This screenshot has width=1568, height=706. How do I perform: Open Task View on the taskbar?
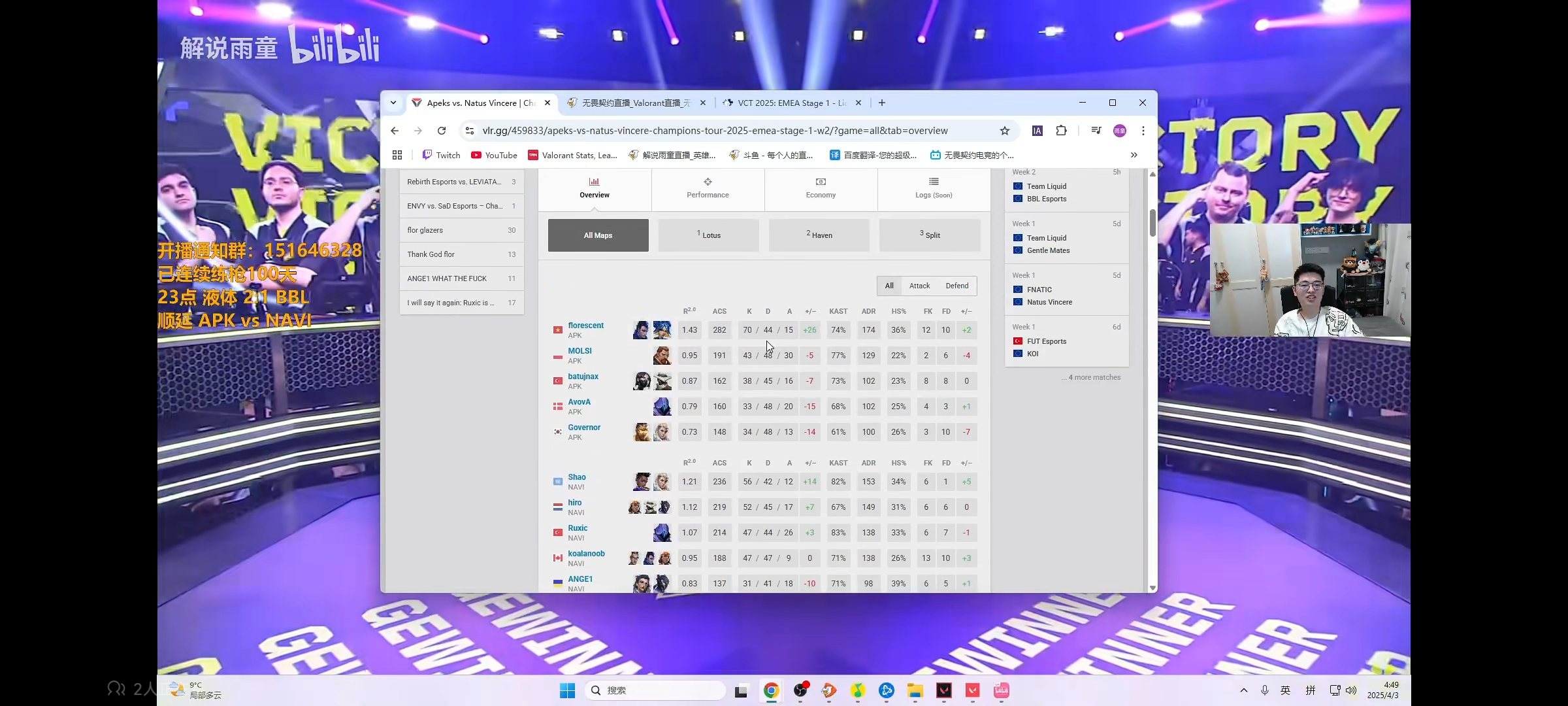[x=741, y=690]
